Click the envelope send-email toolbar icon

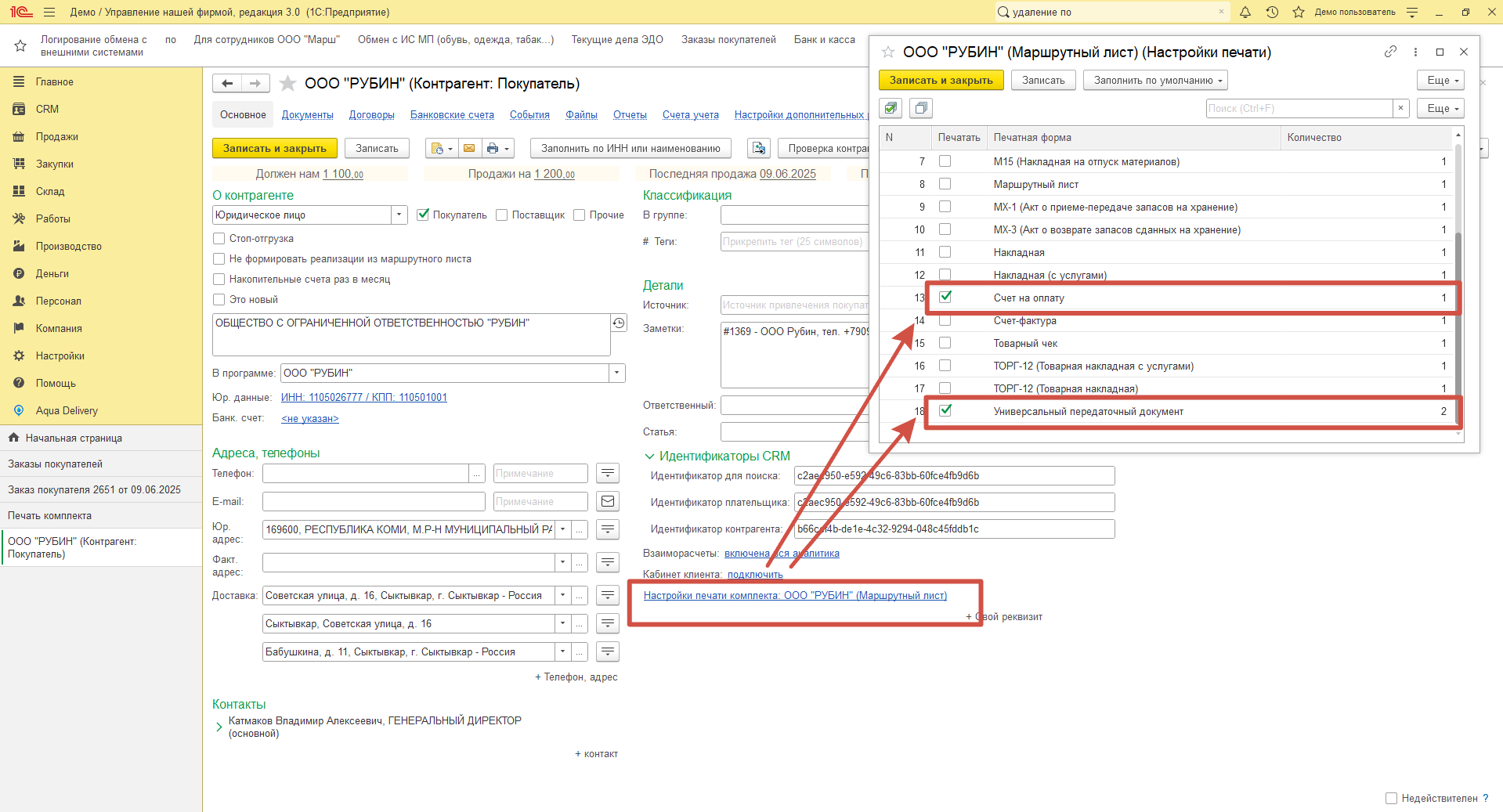468,148
